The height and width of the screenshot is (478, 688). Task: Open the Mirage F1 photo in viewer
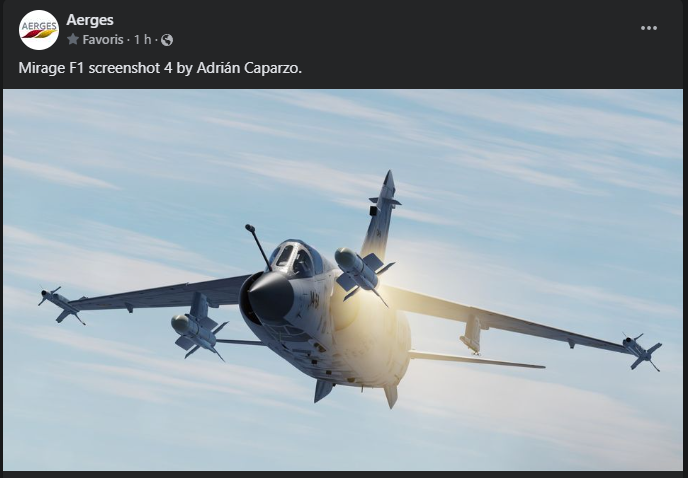[x=343, y=280]
